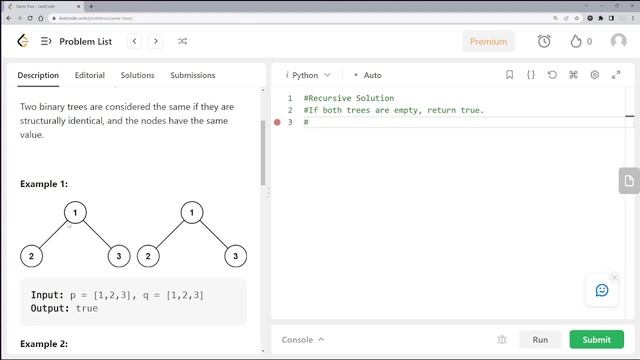
Task: Toggle breakpoint on line 3
Action: pyautogui.click(x=277, y=122)
